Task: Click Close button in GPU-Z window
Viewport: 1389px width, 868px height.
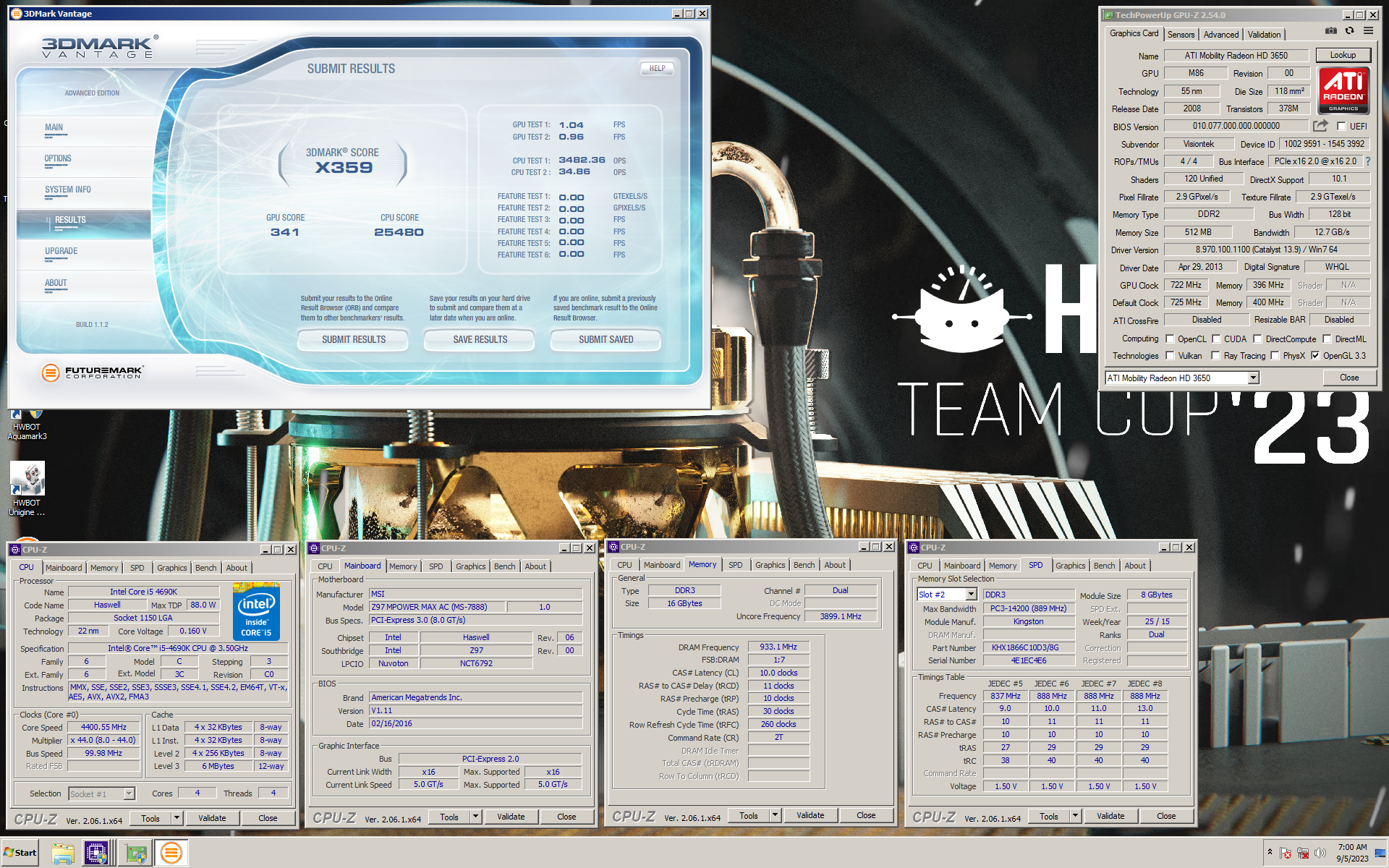Action: pyautogui.click(x=1348, y=378)
